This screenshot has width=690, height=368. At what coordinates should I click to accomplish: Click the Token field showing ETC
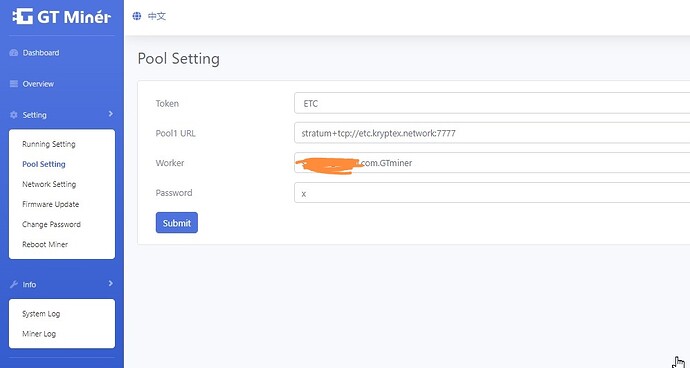point(492,103)
